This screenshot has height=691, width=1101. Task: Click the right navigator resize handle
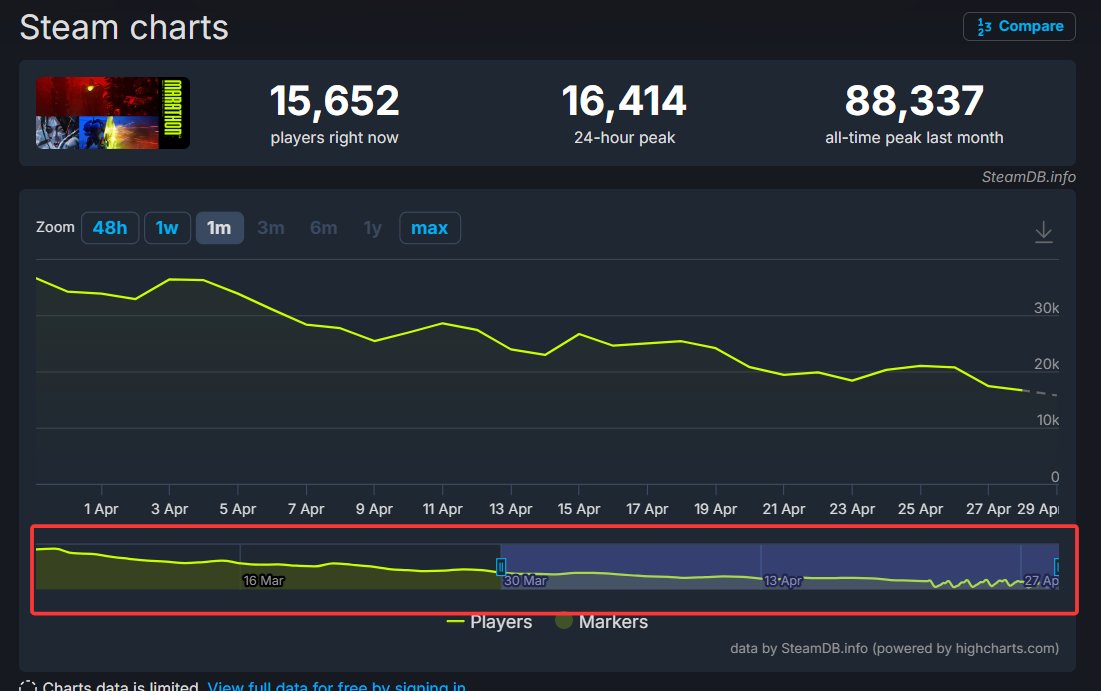point(1057,566)
